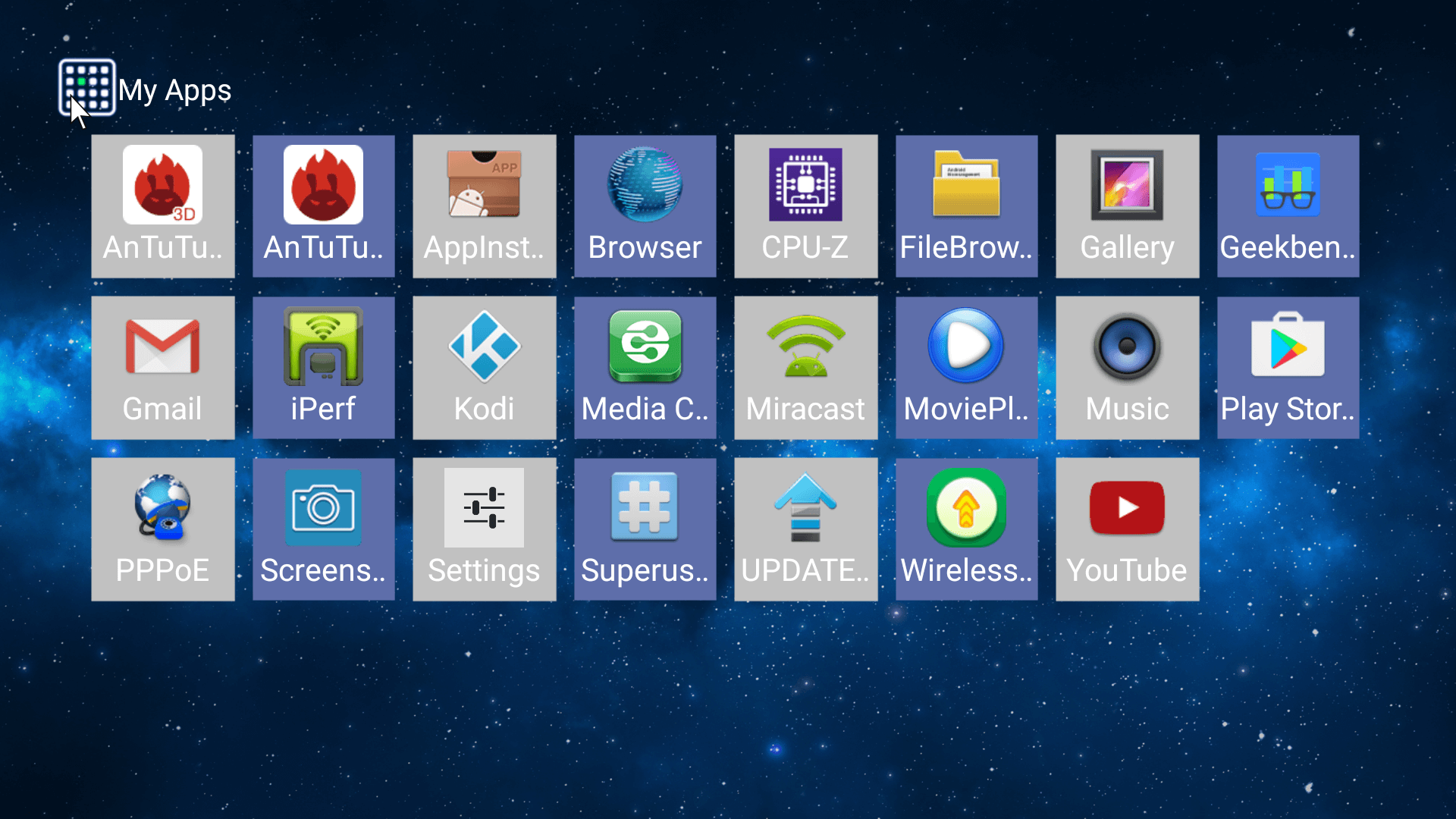Viewport: 1456px width, 819px height.
Task: Open the FileBrowser folder app
Action: [966, 206]
